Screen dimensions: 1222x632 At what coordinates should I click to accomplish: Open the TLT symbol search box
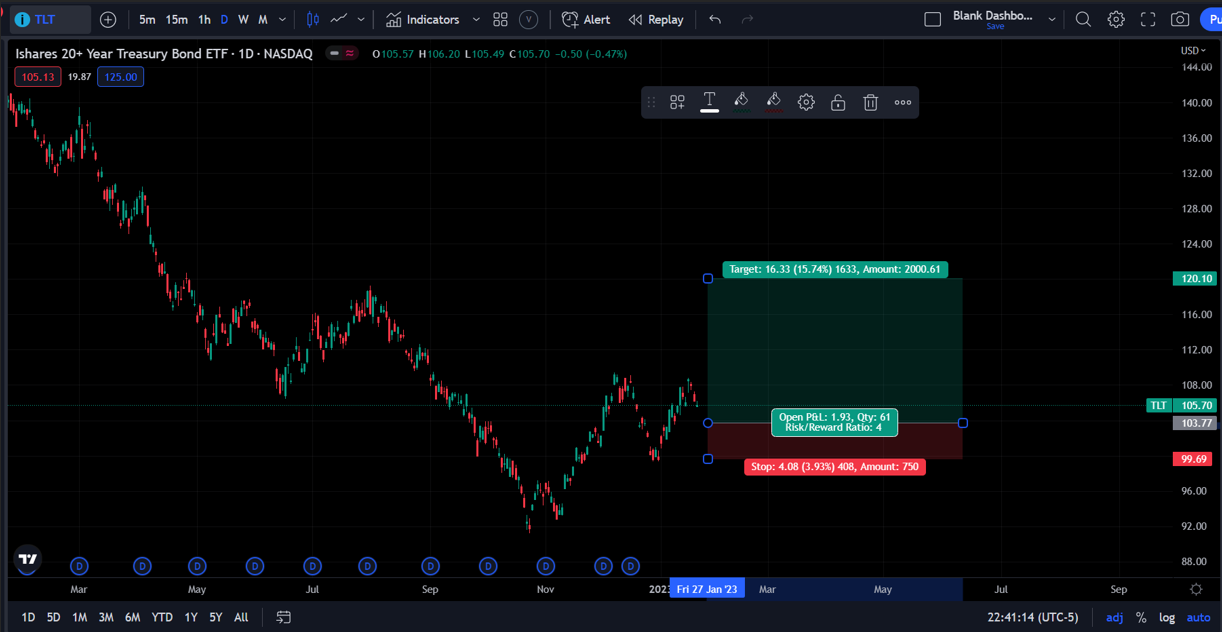click(x=49, y=19)
